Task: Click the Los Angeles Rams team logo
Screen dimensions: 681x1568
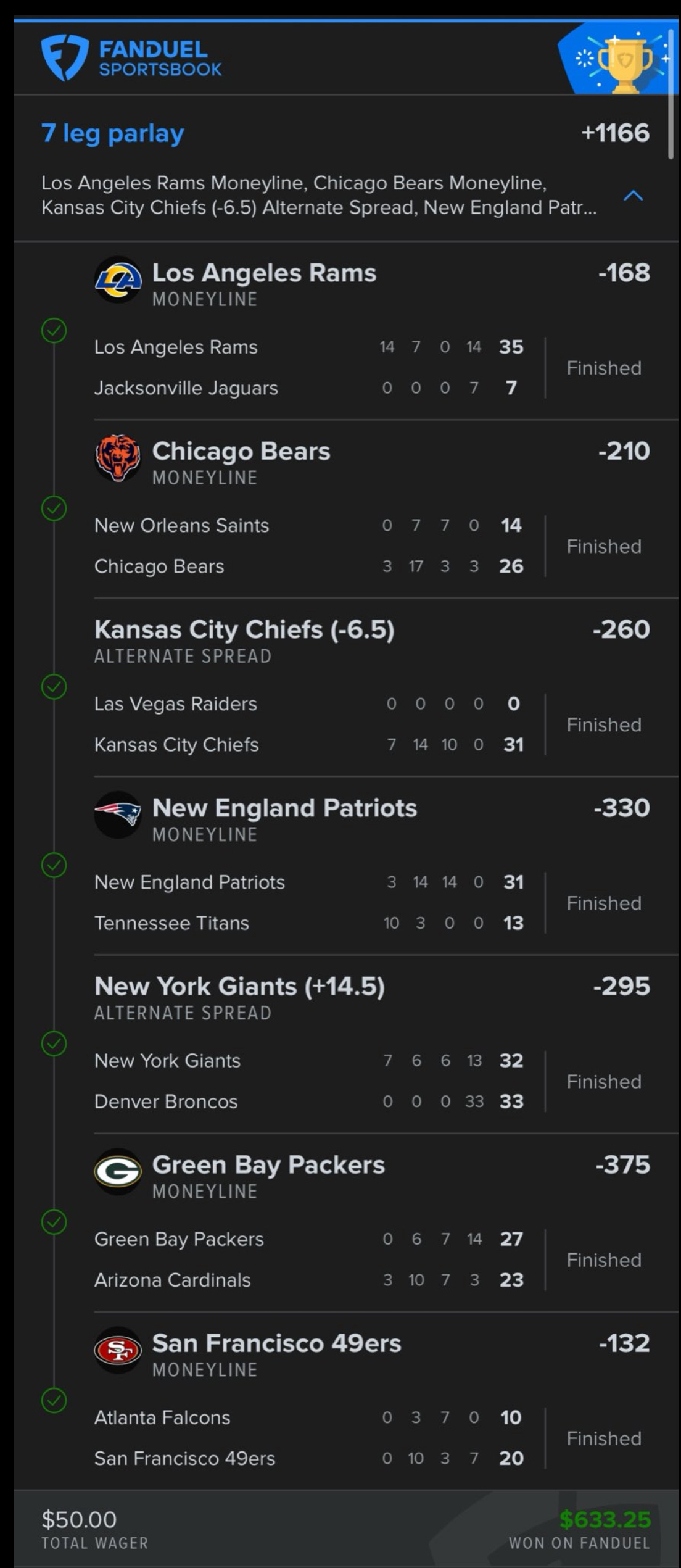Action: 118,280
